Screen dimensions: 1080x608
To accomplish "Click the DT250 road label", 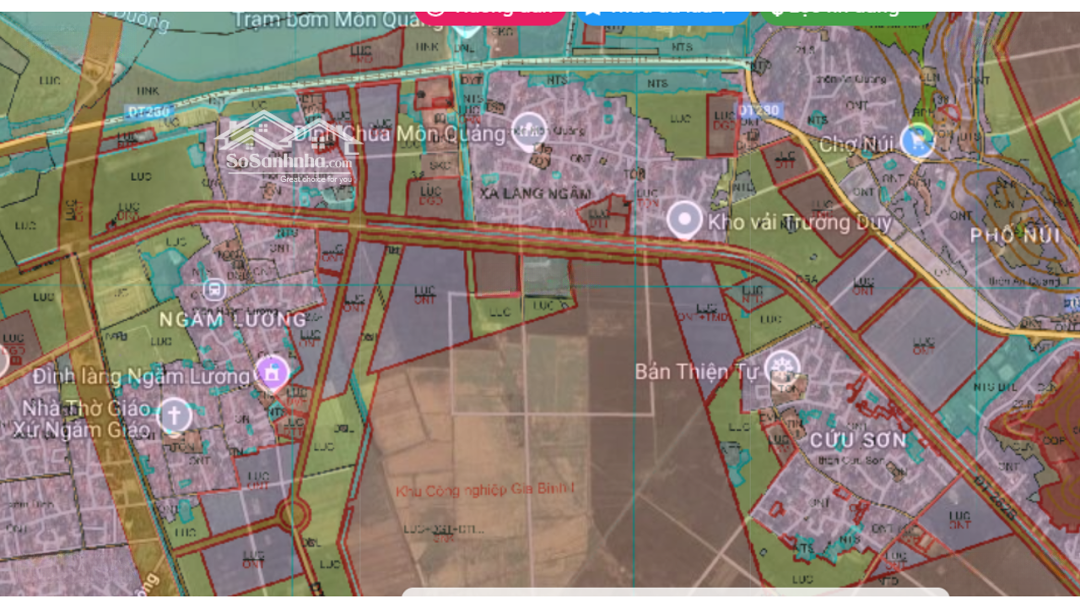I will click(x=147, y=112).
